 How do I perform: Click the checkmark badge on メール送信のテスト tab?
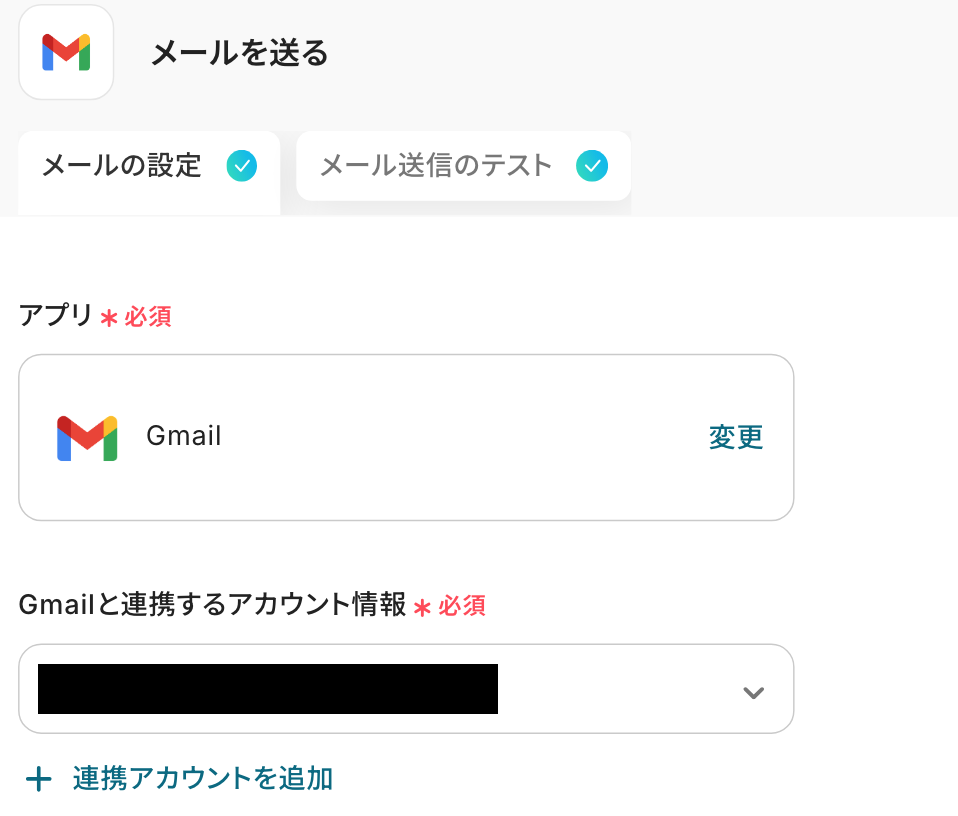592,166
